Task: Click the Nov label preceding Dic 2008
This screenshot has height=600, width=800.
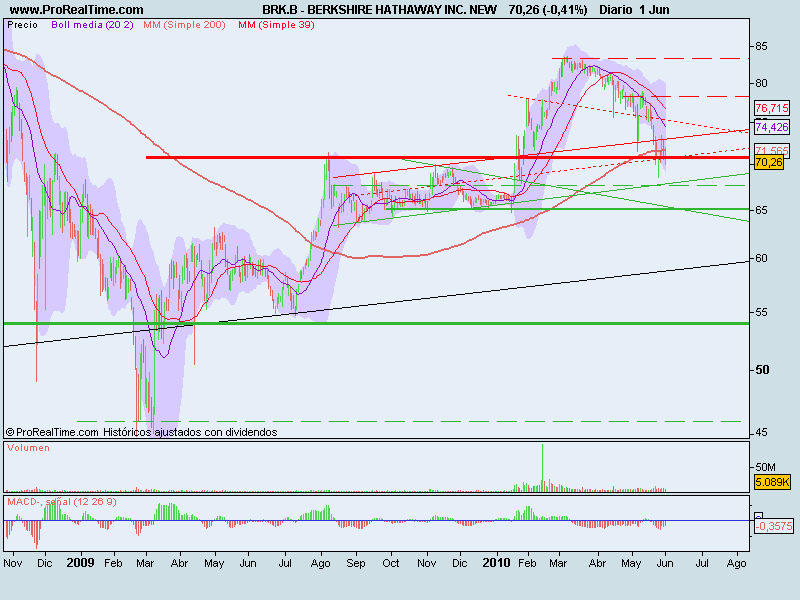Action: tap(13, 563)
